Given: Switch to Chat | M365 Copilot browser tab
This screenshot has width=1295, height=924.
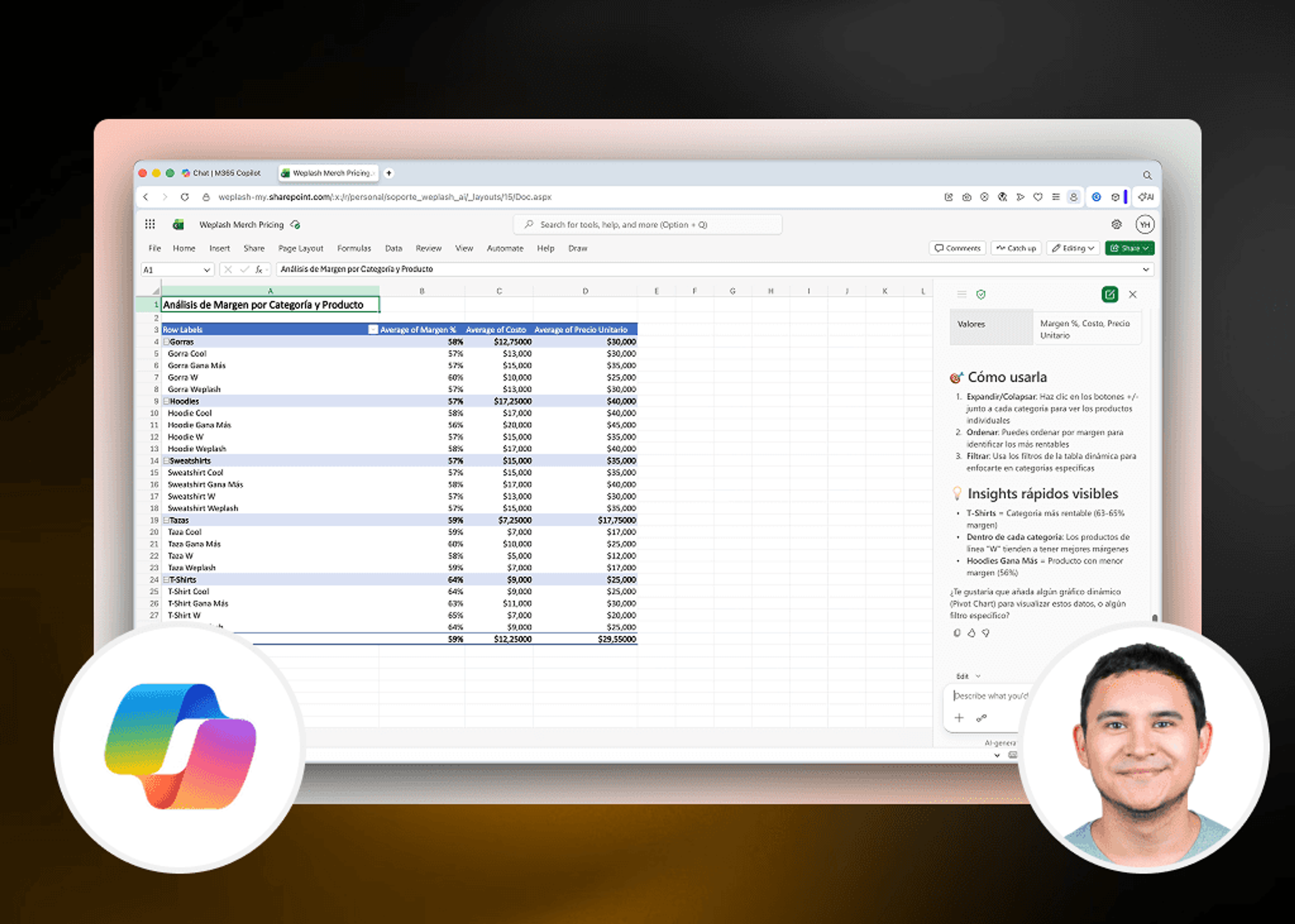Looking at the screenshot, I should (222, 173).
